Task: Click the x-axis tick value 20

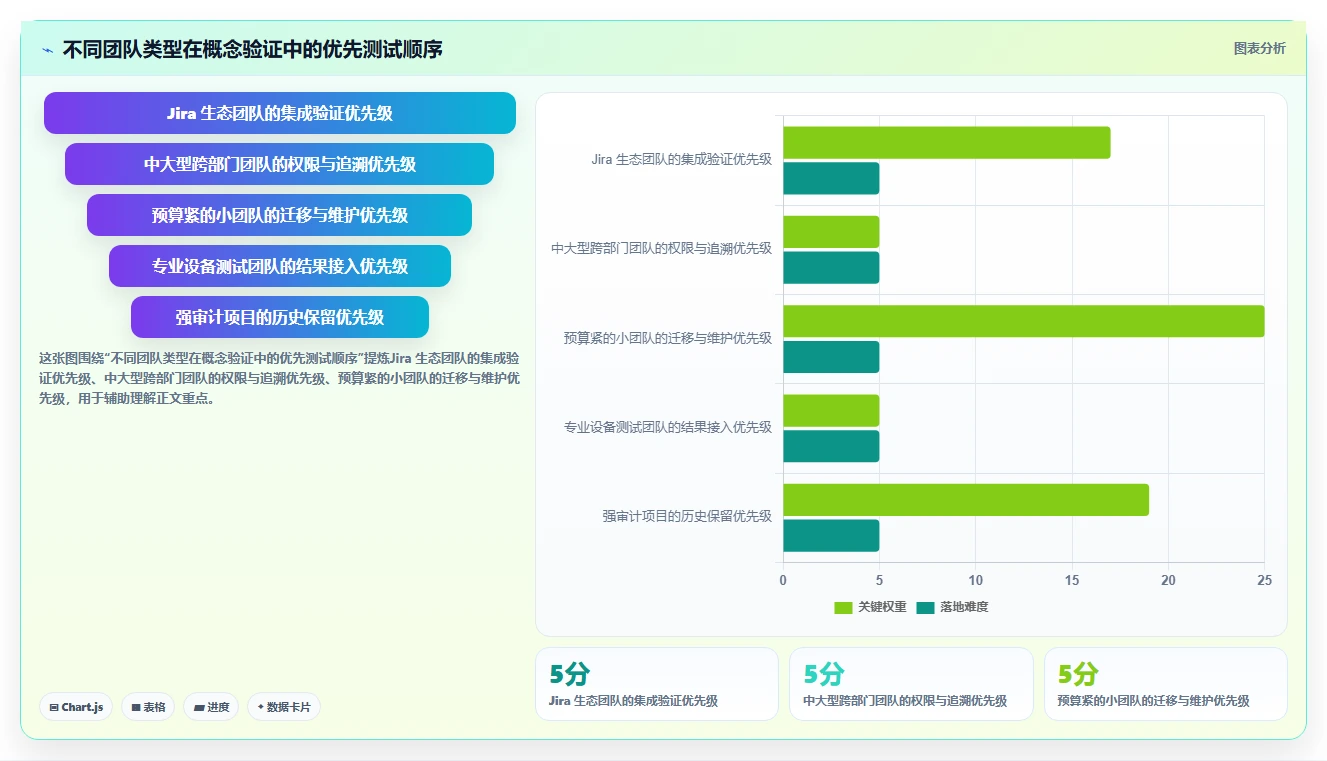Action: coord(1168,580)
